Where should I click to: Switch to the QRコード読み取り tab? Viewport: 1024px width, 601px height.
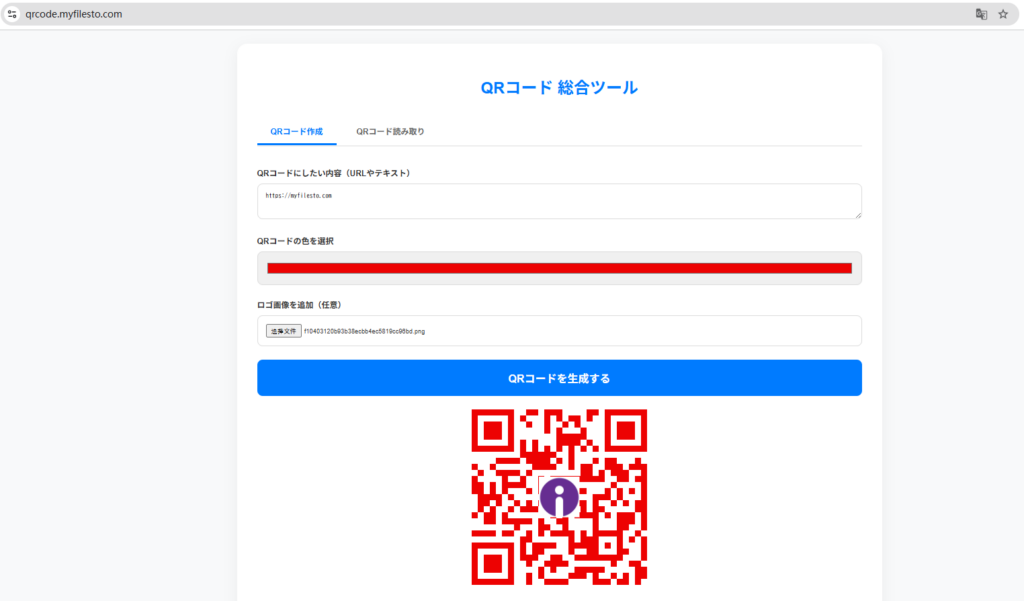390,131
